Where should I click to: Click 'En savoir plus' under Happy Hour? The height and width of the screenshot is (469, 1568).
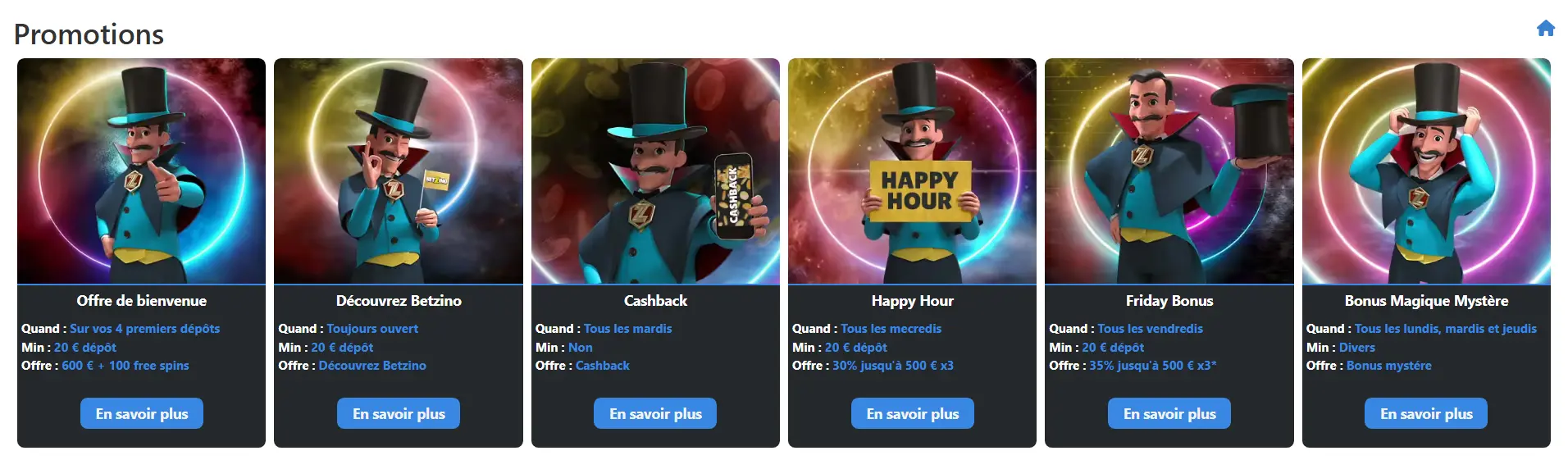(913, 413)
